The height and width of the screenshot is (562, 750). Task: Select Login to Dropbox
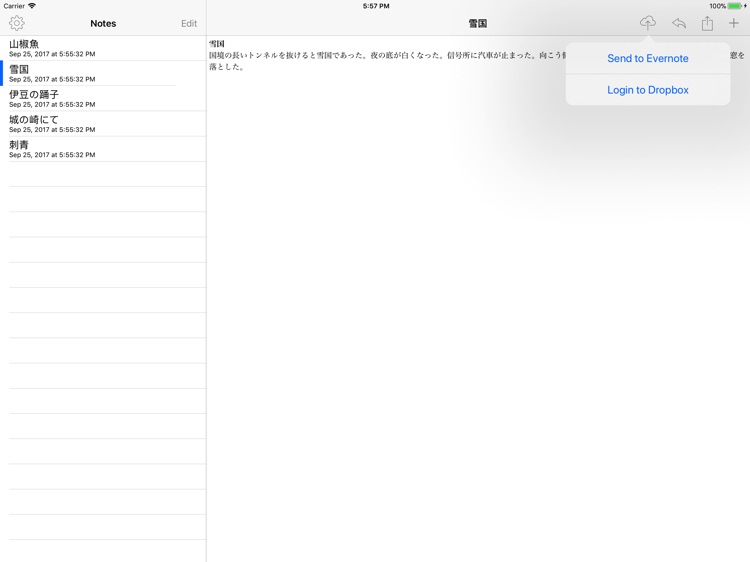[x=648, y=90]
